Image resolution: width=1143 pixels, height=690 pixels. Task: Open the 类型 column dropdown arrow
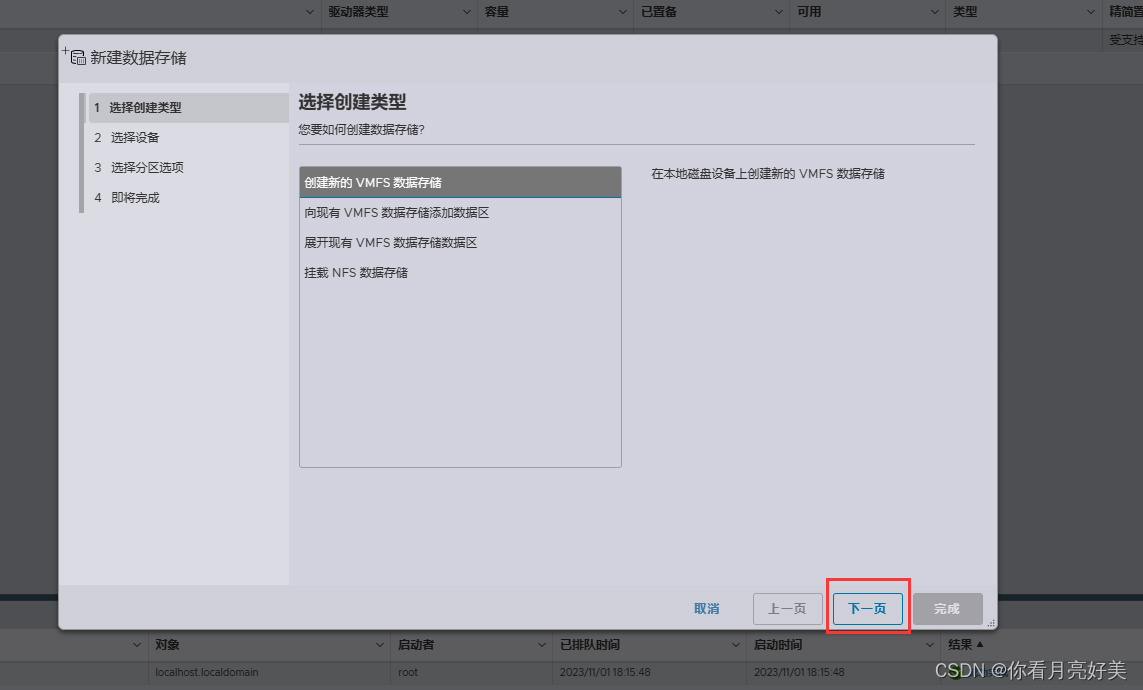pos(1091,12)
